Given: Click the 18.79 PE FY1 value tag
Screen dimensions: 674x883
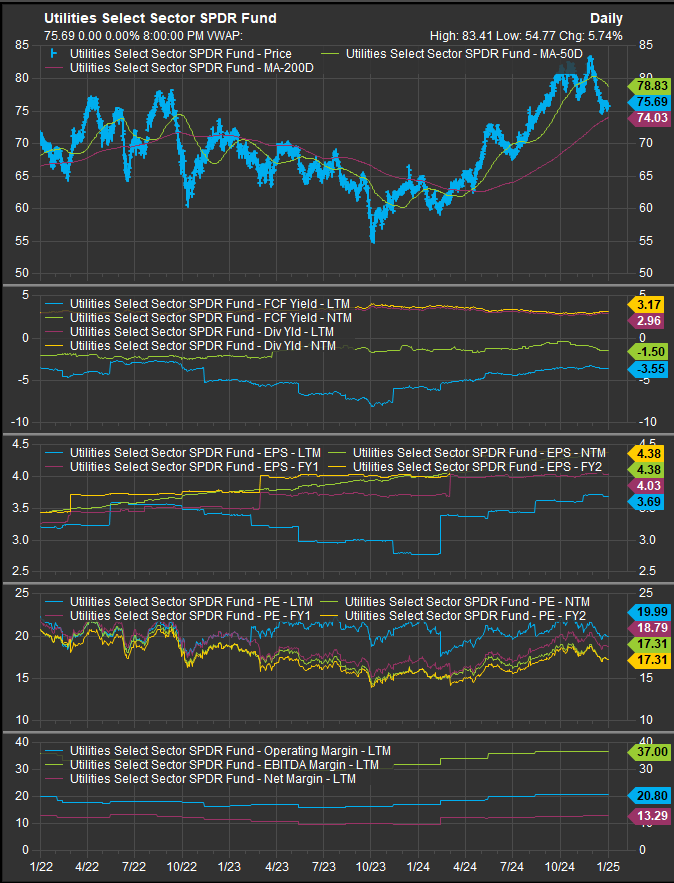Looking at the screenshot, I should pos(649,628).
